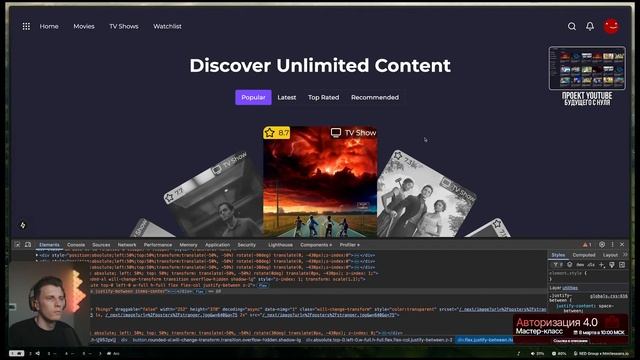Click the lightning dev indicator icon
The width and height of the screenshot is (640, 360).
(23, 225)
